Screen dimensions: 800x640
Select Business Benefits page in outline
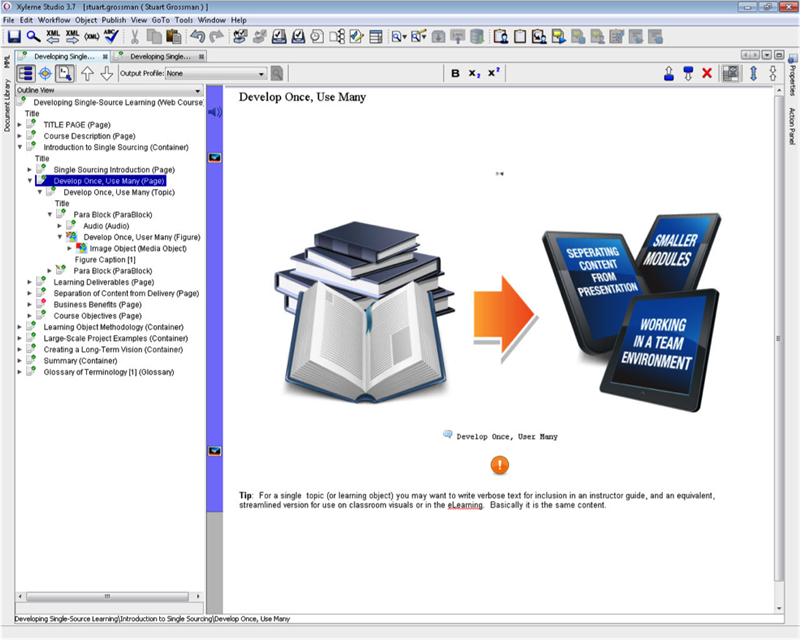[97, 304]
